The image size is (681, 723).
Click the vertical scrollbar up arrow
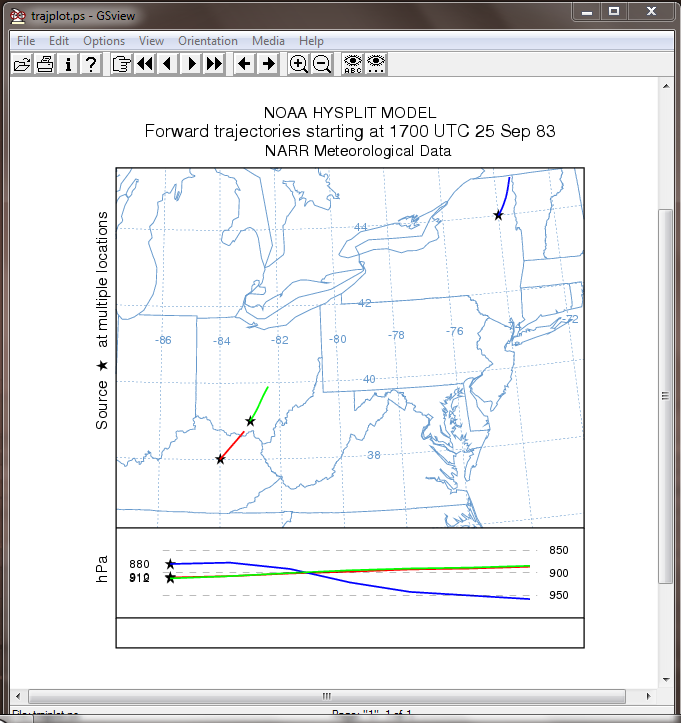click(666, 86)
